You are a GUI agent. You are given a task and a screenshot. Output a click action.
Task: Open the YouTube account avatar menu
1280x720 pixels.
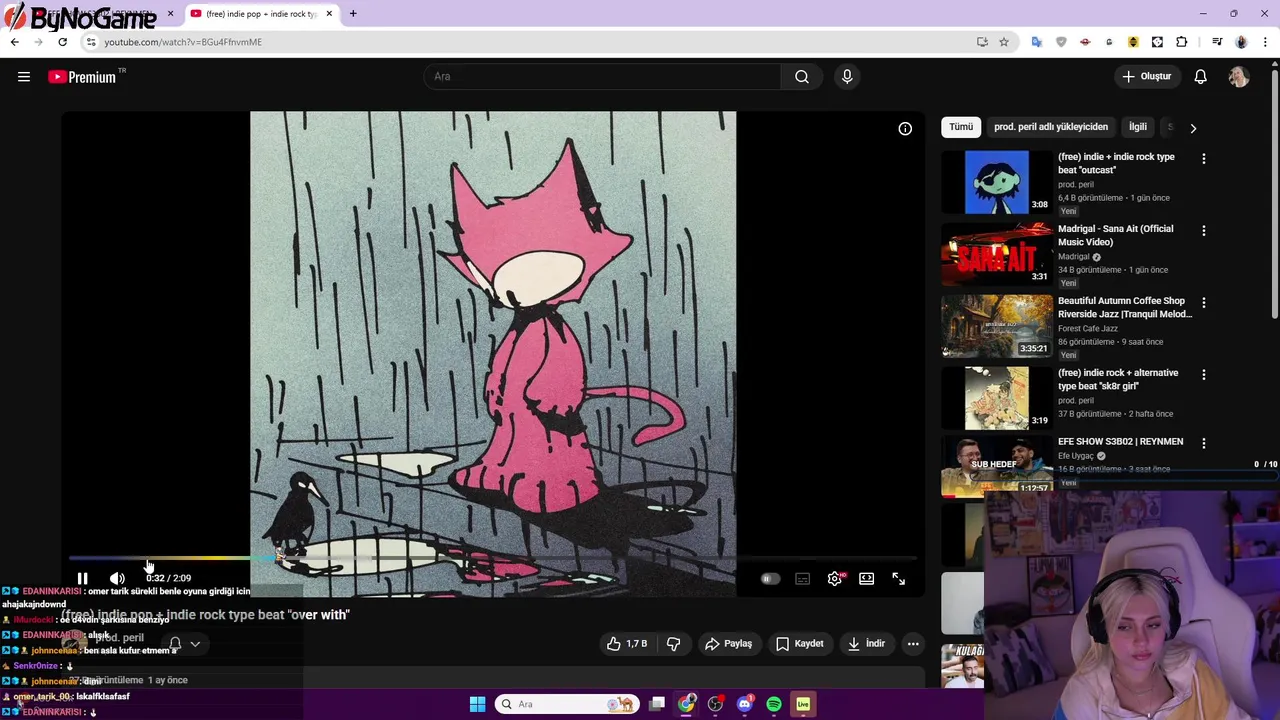1239,77
